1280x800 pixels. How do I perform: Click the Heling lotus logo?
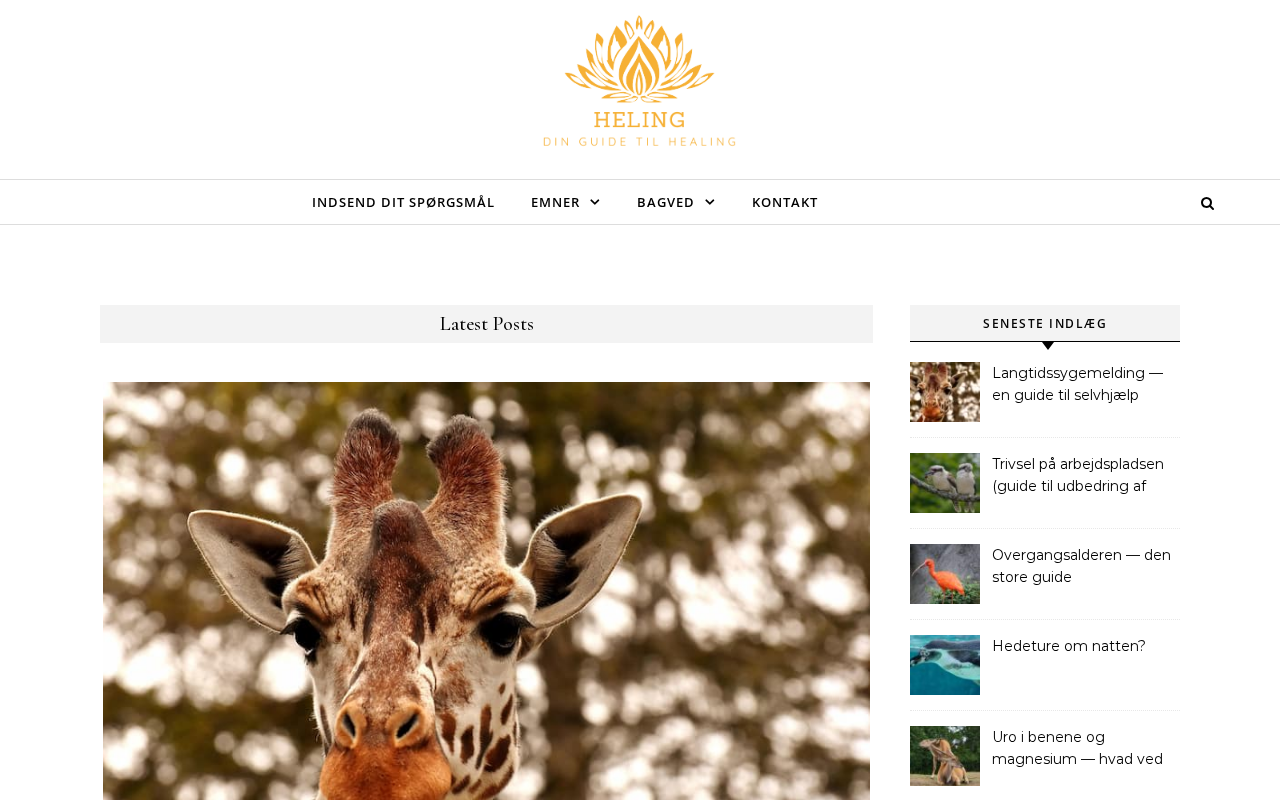(x=640, y=81)
